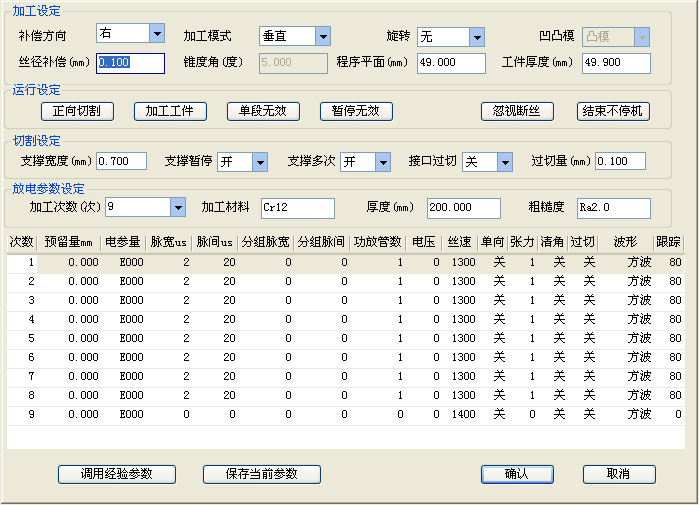Open the 支撑暂停 dropdown
The image size is (699, 505).
pos(259,161)
